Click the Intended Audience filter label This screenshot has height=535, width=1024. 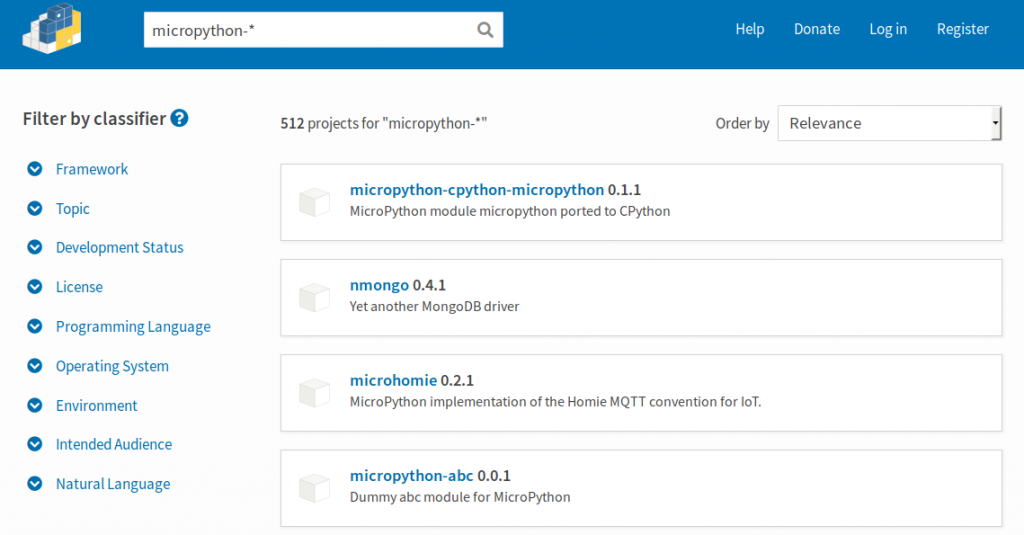tap(114, 444)
